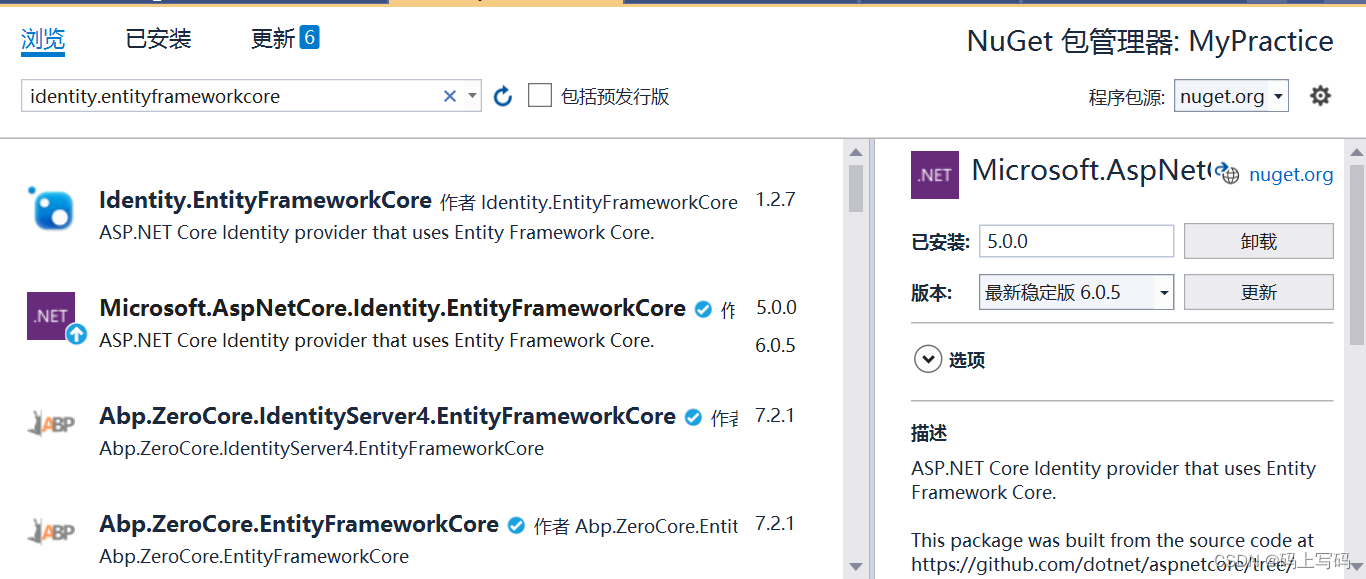Click the verified badge beside Abp.ZeroCore.IdentityServer4.EntityFrameworkCore

(x=693, y=417)
